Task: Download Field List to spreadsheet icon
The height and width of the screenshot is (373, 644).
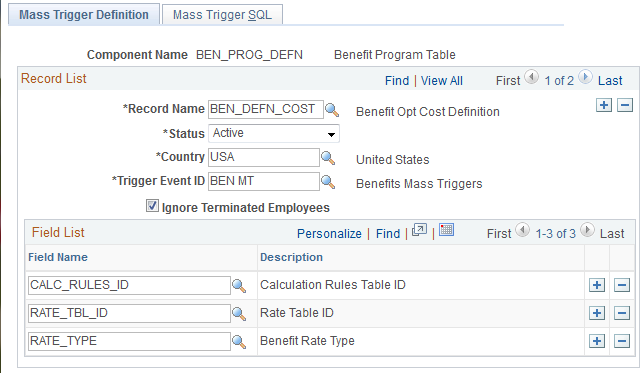Action: pos(446,230)
